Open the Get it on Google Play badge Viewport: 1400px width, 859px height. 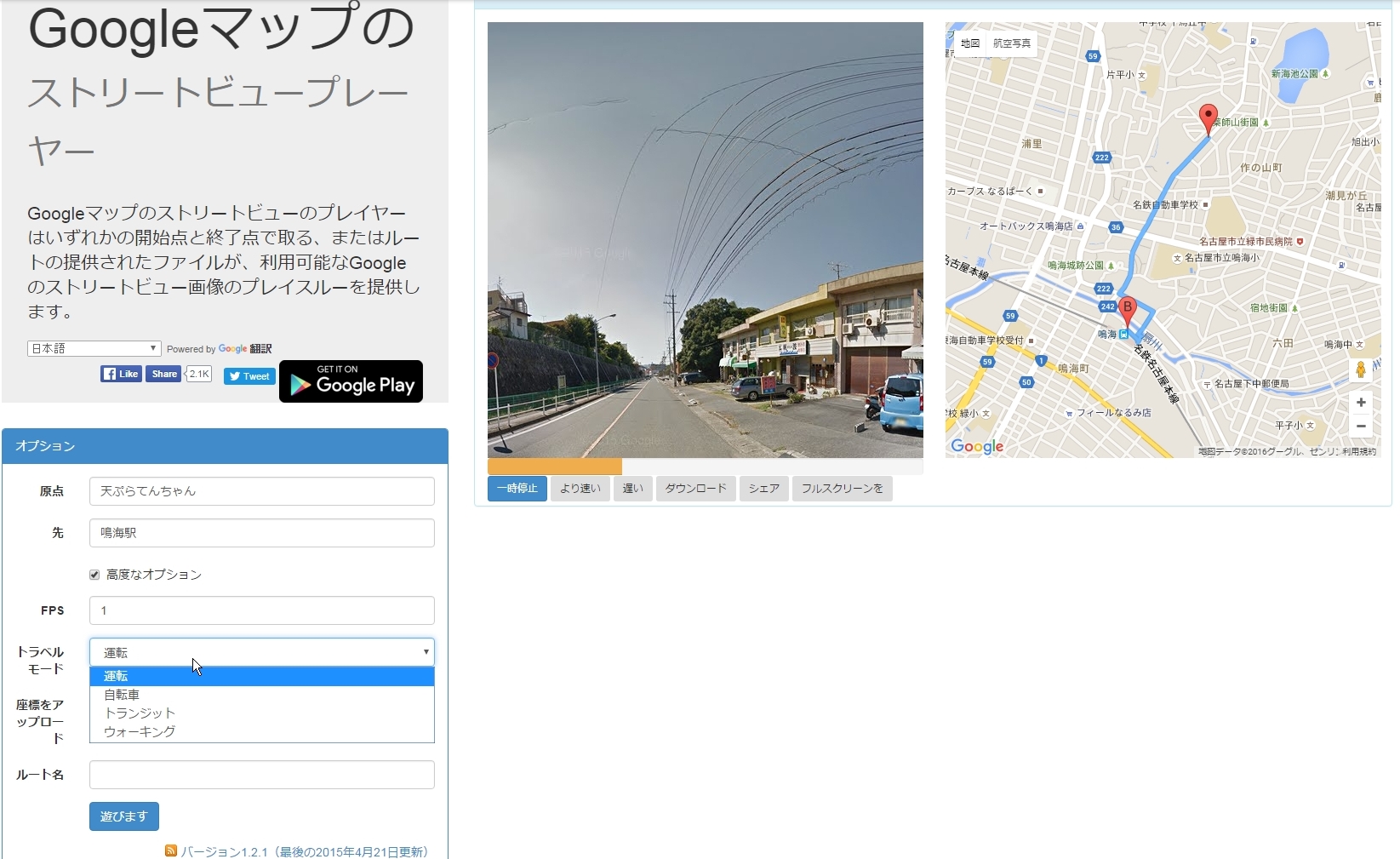point(351,381)
